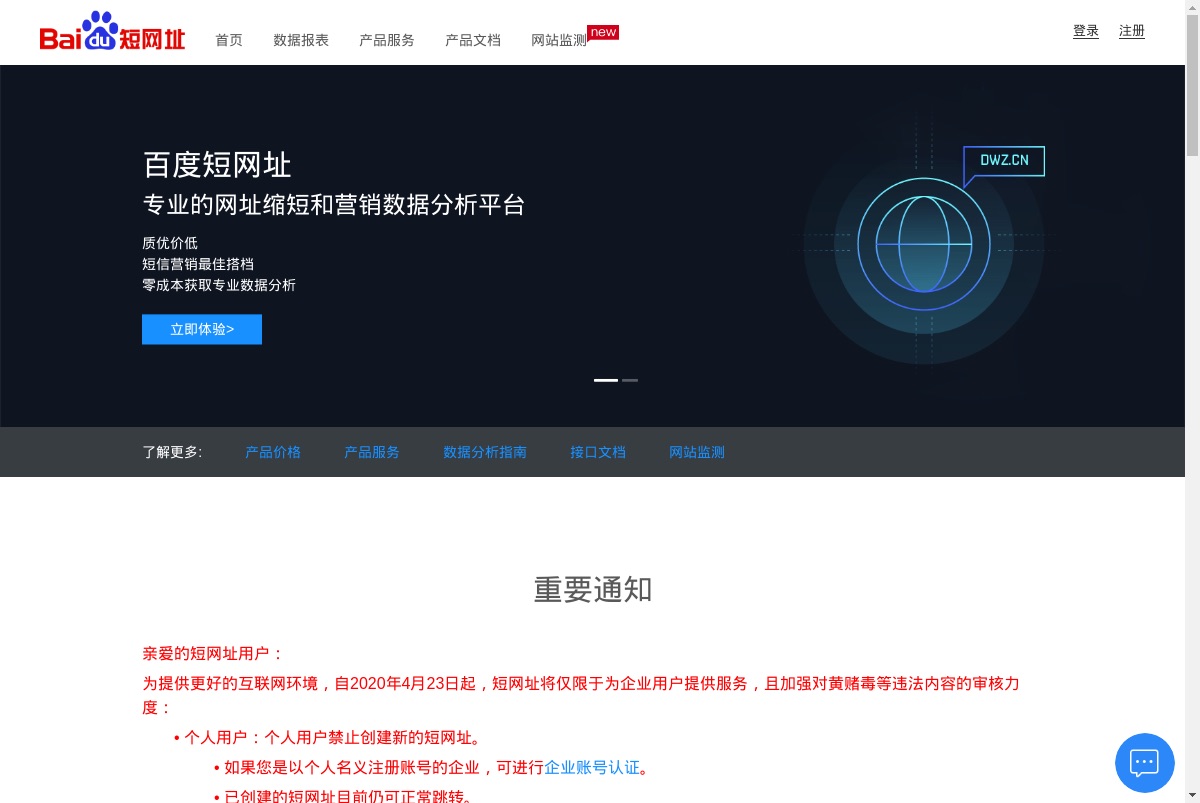Click the 企业账号认证 link

[x=592, y=768]
